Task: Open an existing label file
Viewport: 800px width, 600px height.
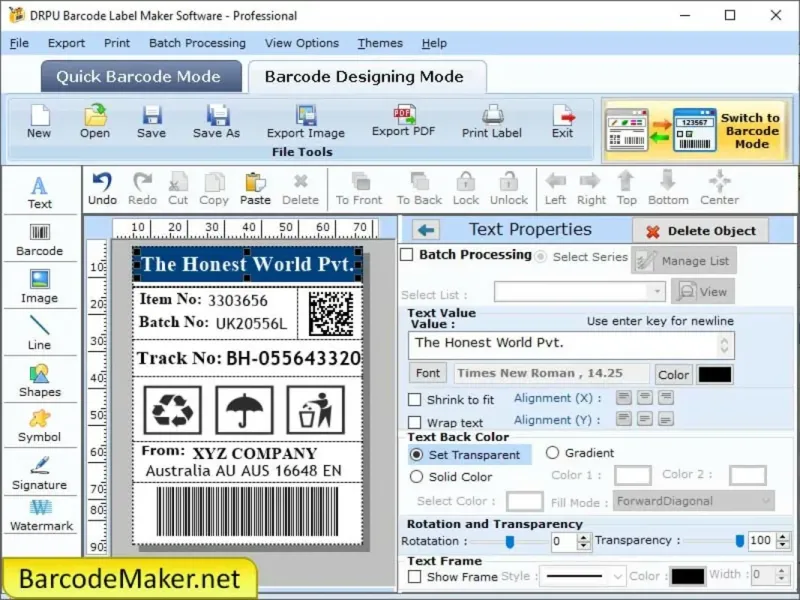Action: (95, 121)
